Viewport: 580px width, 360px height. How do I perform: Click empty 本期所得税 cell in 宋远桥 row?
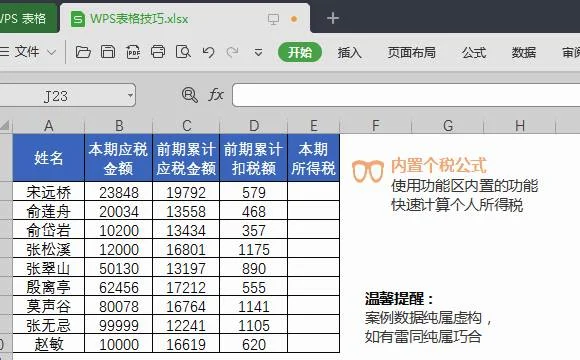(313, 192)
